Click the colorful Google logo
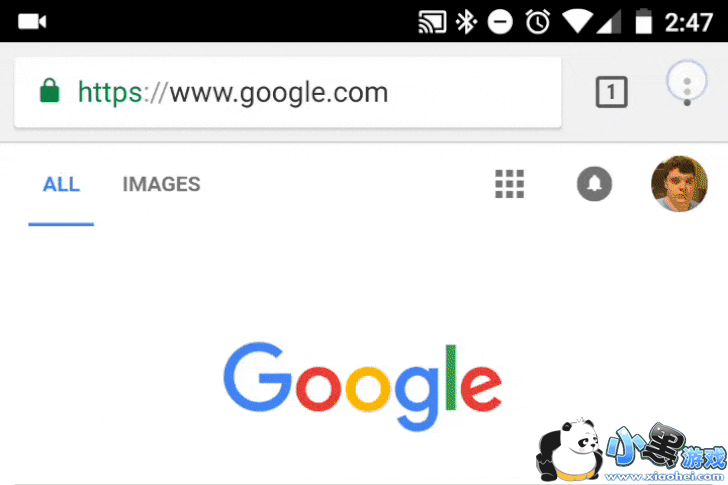Image resolution: width=728 pixels, height=485 pixels. pos(362,386)
